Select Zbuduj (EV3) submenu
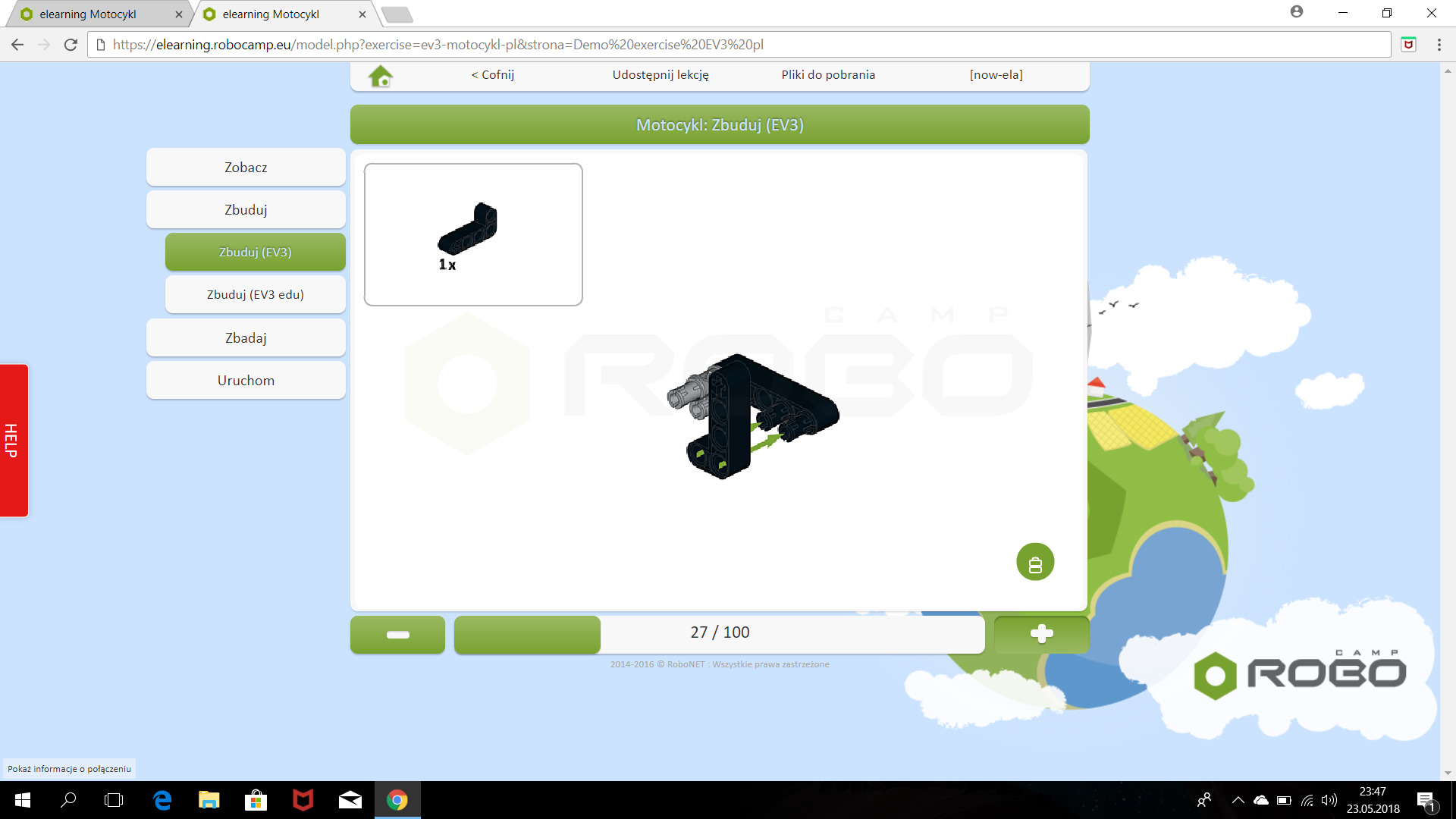1456x819 pixels. click(256, 252)
